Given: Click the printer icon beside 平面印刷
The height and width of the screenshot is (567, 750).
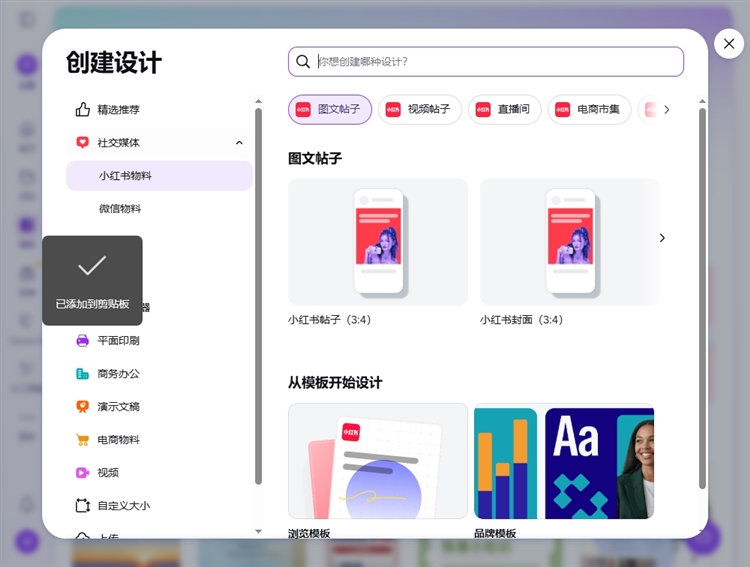Looking at the screenshot, I should 82,340.
